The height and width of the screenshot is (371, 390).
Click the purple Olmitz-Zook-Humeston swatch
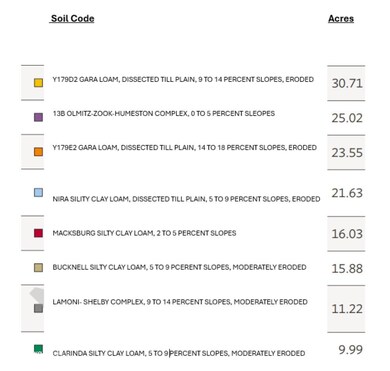(x=39, y=117)
